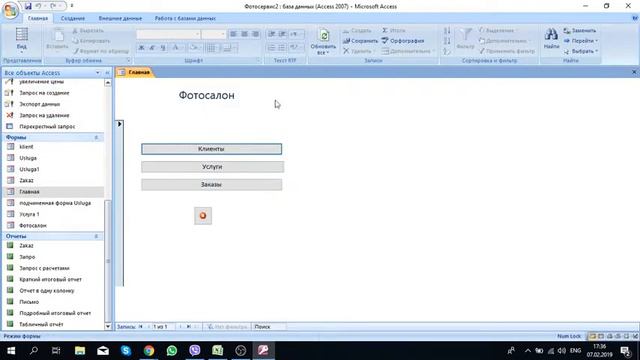This screenshot has height=360, width=640.
Task: Click navigation pane scrollbar down arrow
Action: (108, 326)
